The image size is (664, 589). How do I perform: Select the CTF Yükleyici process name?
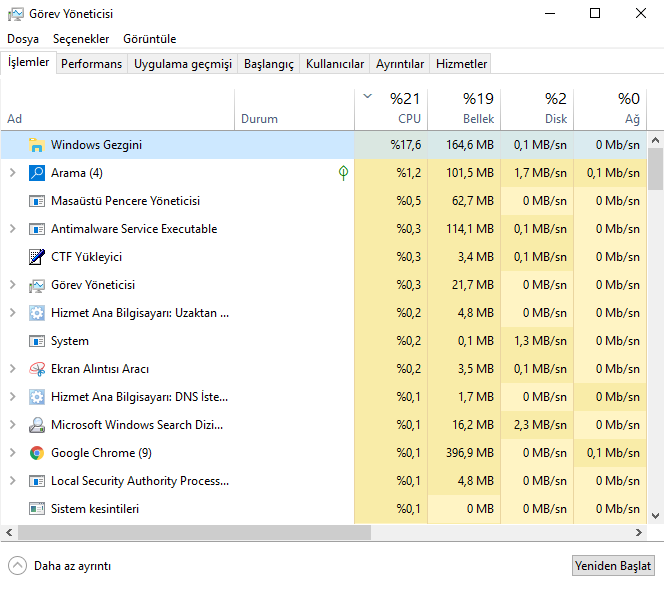[x=86, y=257]
